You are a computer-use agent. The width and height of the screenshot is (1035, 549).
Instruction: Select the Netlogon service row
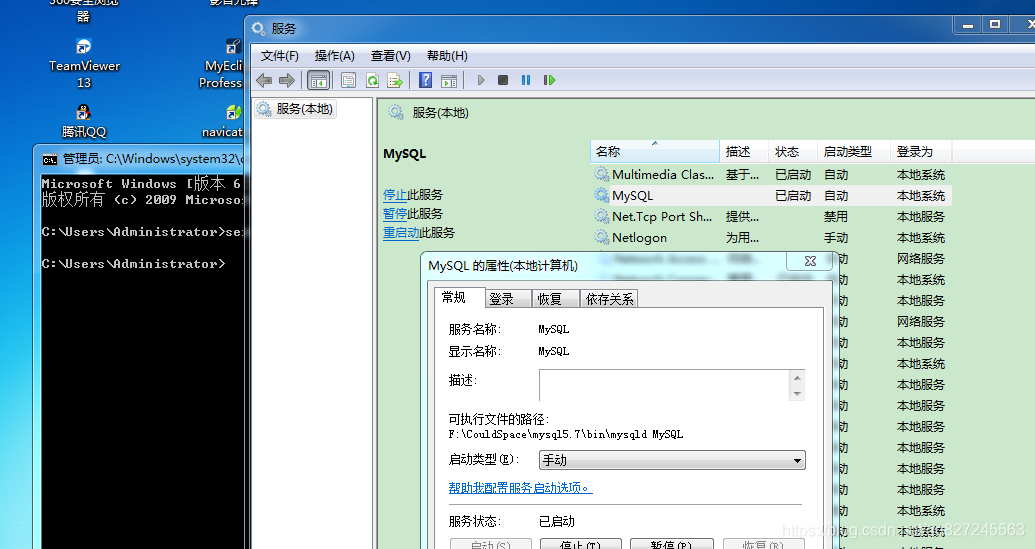771,238
